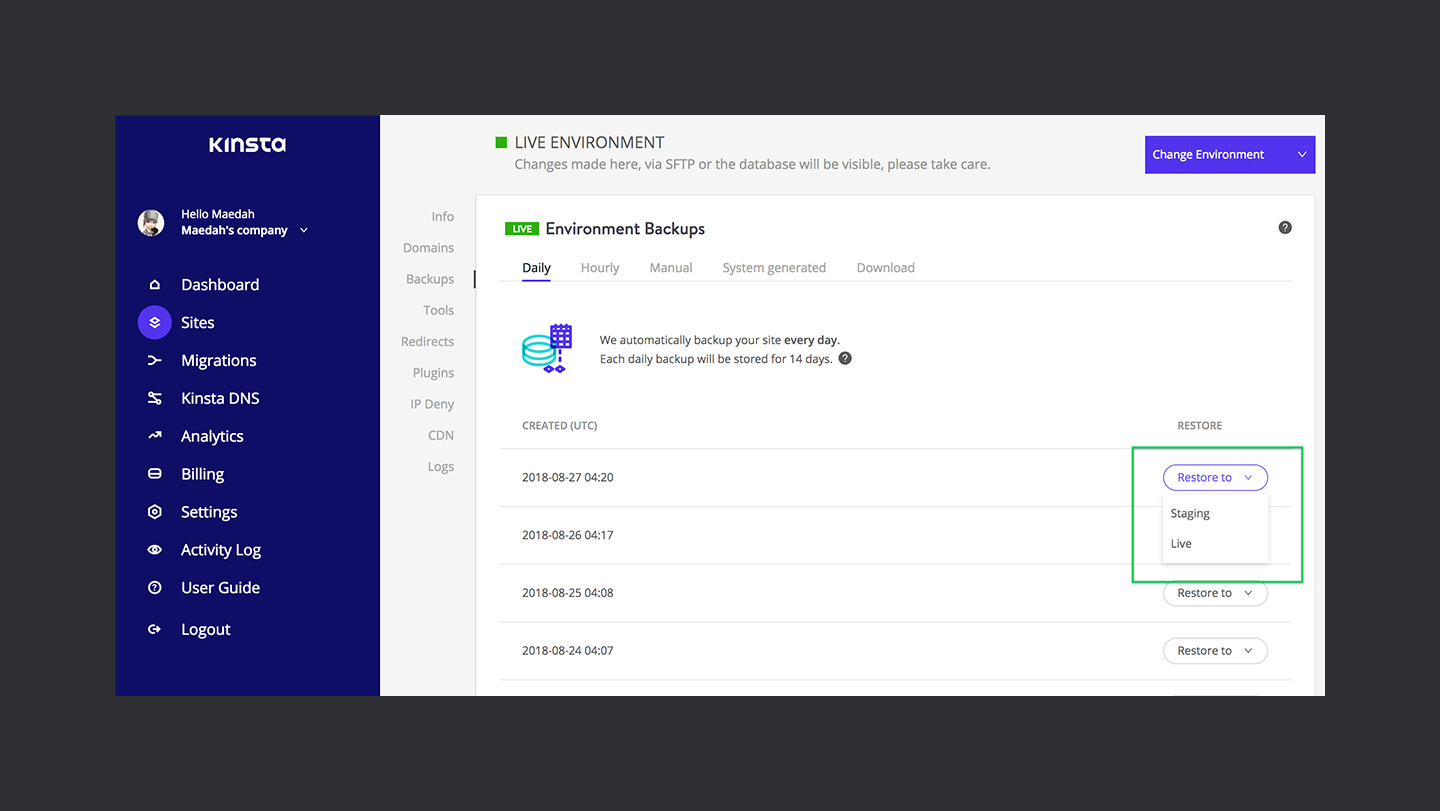The width and height of the screenshot is (1440, 811).
Task: Open Analytics page
Action: click(212, 436)
